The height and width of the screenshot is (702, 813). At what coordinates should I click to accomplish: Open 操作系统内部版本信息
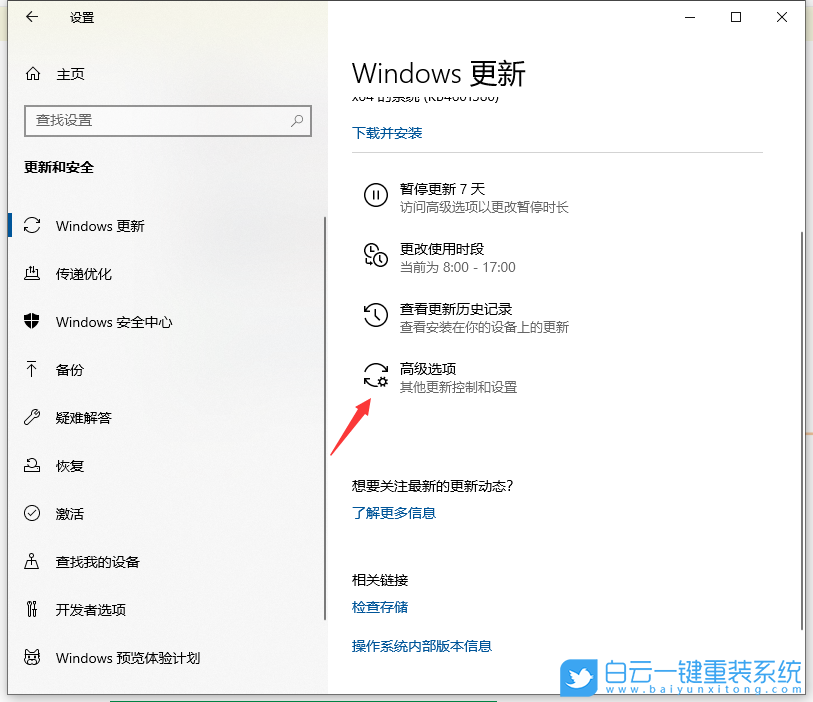[x=421, y=646]
